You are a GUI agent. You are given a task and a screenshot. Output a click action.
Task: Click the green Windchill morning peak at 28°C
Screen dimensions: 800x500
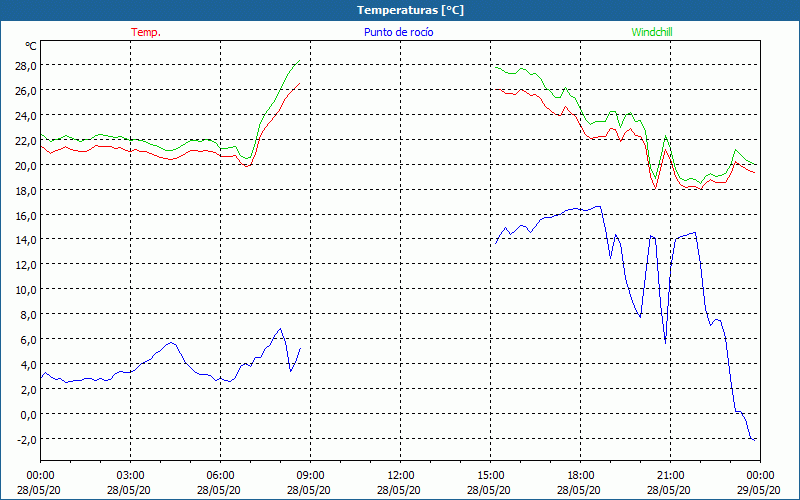(299, 61)
